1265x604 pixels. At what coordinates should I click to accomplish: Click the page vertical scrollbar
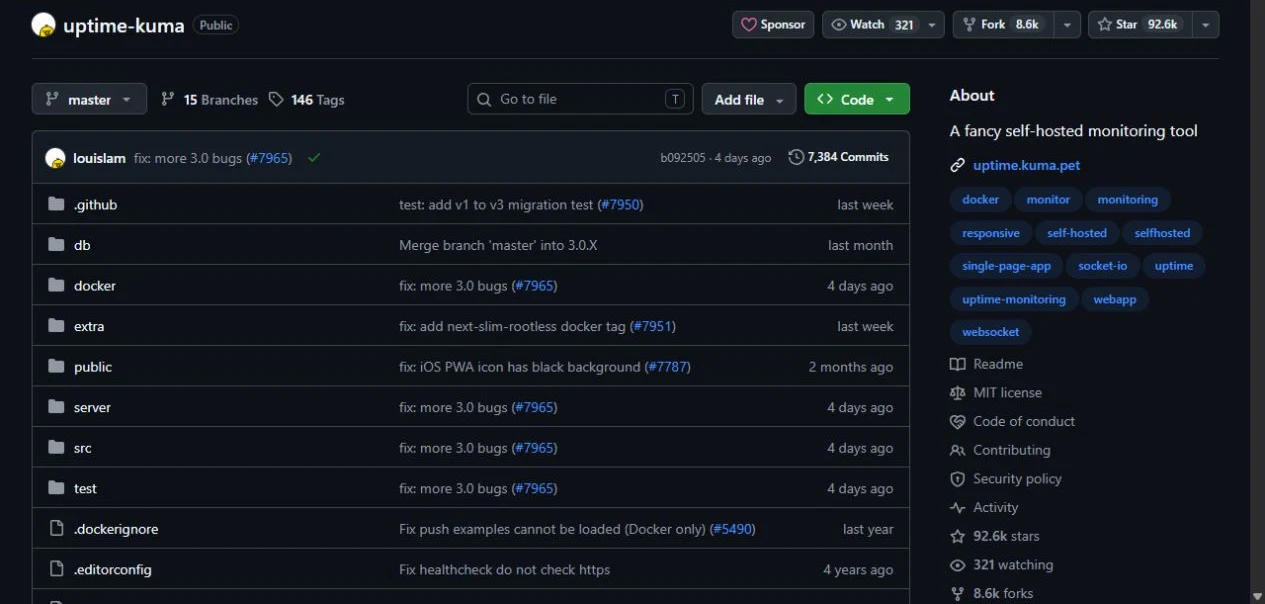(1257, 302)
